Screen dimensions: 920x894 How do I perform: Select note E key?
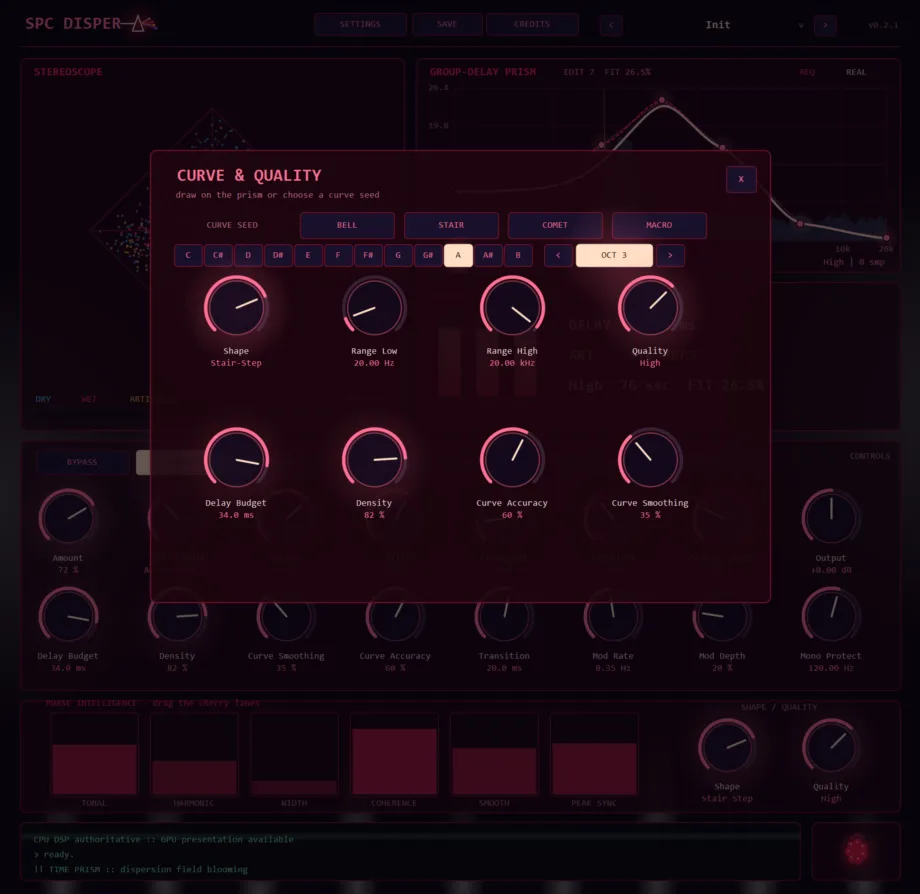click(x=308, y=255)
